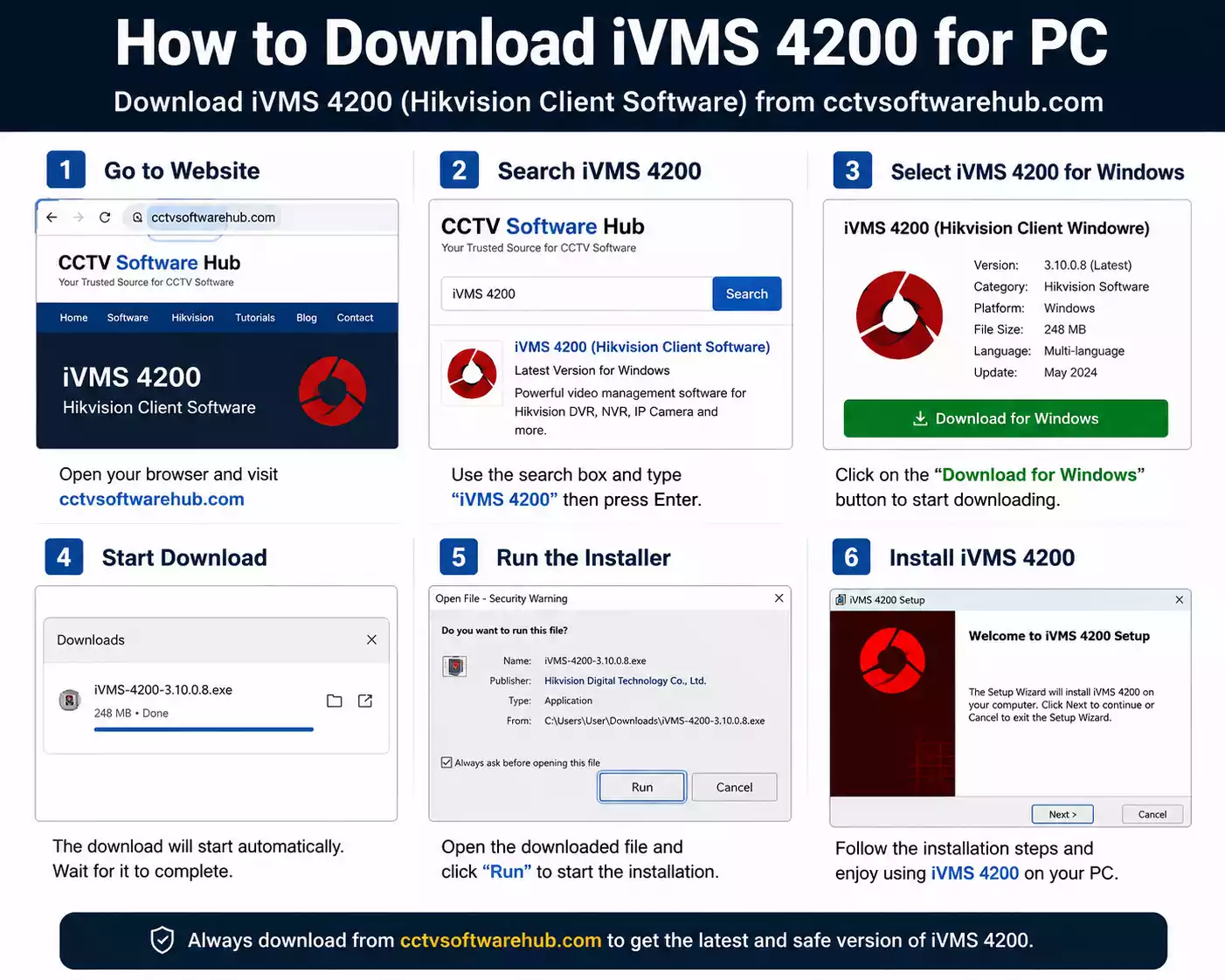Open the Hikvision menu item
Image resolution: width=1225 pixels, height=980 pixels.
(x=192, y=318)
